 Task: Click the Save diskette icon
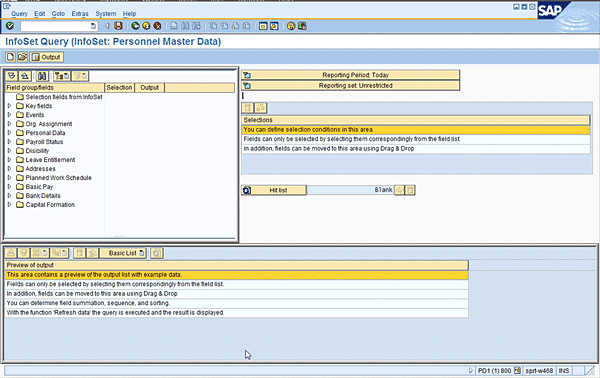tap(118, 26)
